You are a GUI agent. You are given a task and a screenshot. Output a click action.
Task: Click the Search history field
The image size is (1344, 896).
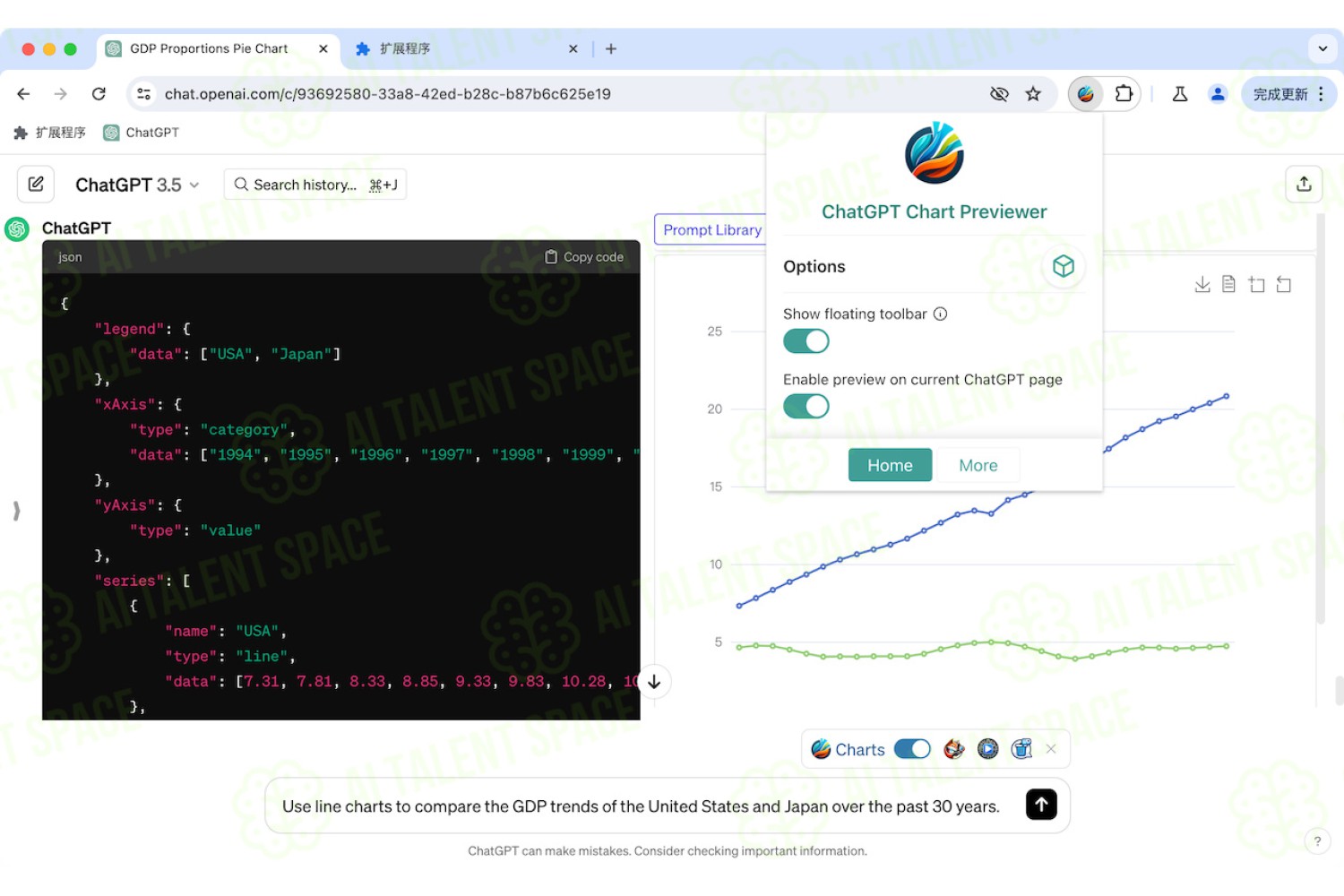[314, 185]
